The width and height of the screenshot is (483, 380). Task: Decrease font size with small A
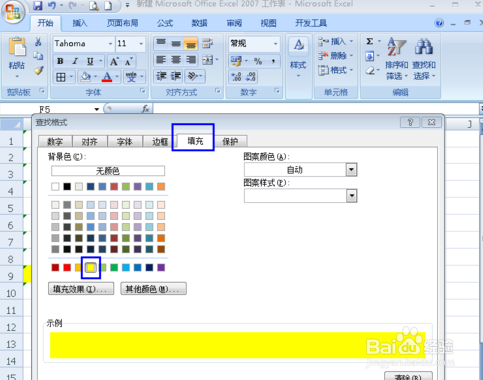[129, 61]
